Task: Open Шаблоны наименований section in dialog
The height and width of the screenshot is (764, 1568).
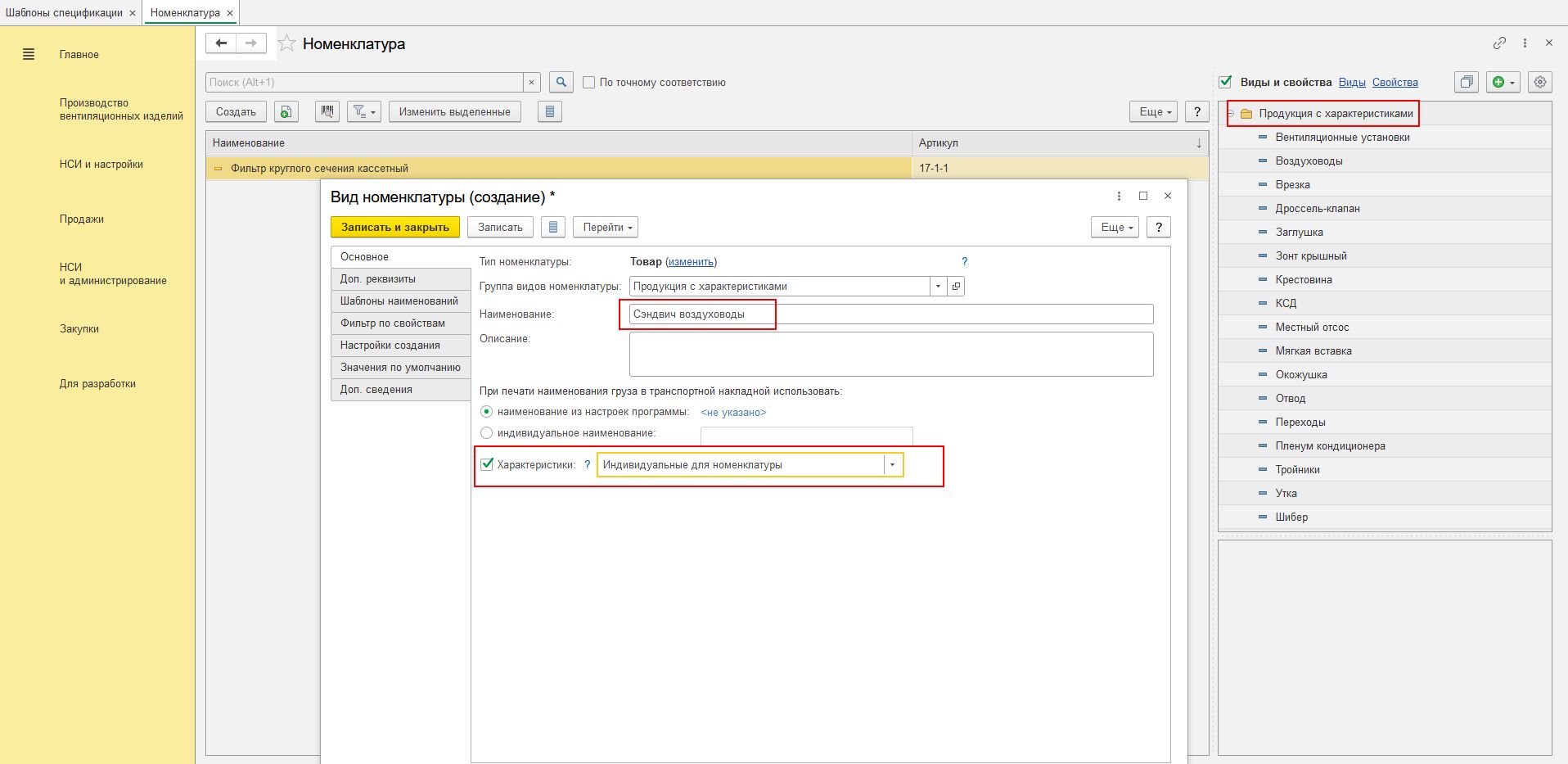Action: 399,301
